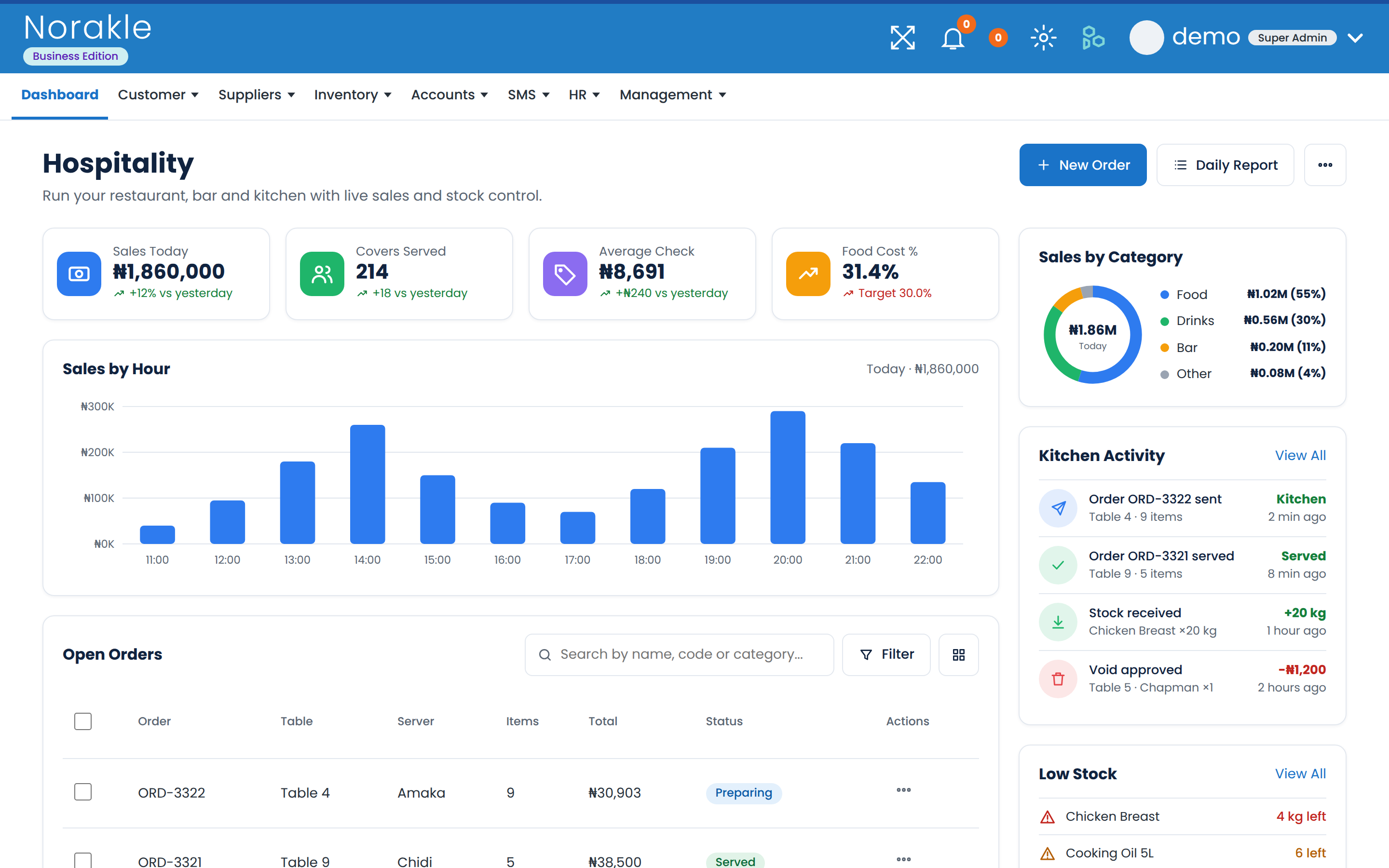
Task: Click the Covers Served people icon
Action: click(x=322, y=274)
